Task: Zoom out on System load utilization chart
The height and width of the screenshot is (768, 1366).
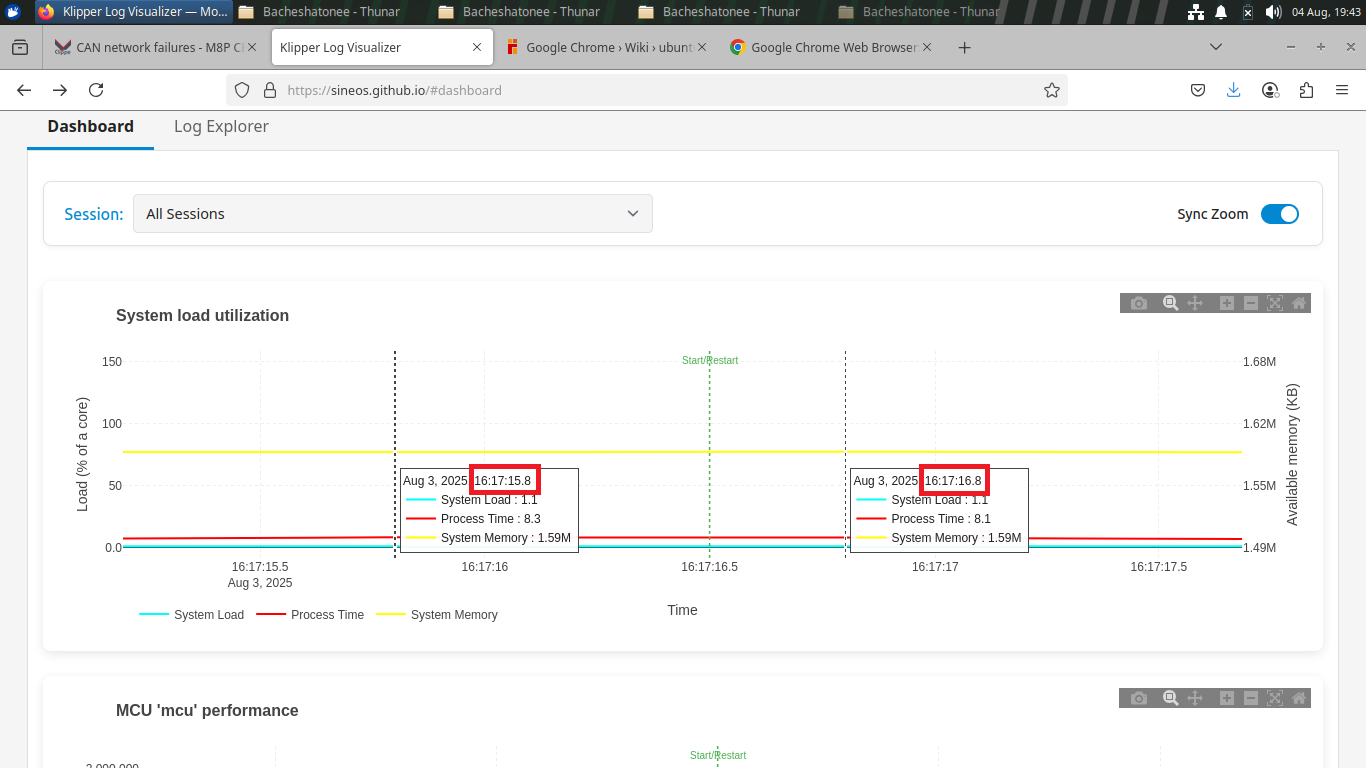Action: tap(1251, 303)
